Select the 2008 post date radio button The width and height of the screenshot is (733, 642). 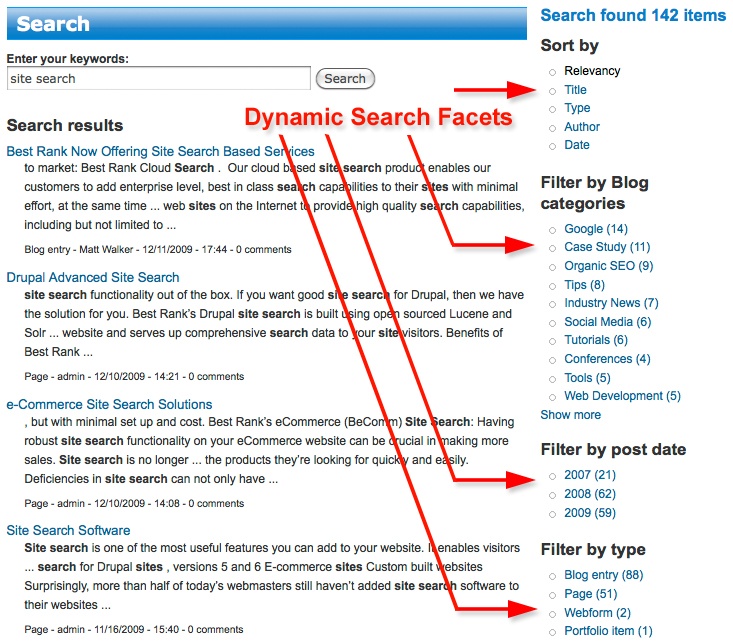pyautogui.click(x=553, y=496)
